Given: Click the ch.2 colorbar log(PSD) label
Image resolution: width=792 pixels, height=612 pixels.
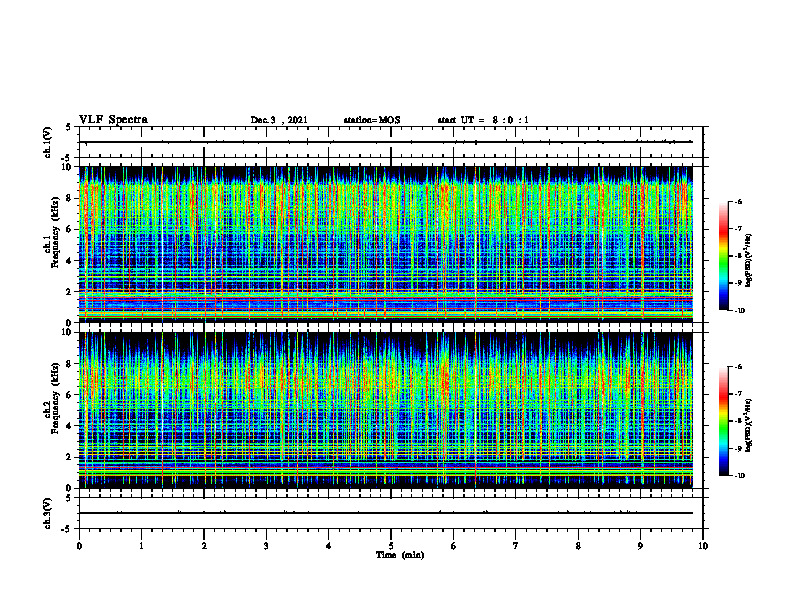Looking at the screenshot, I should 749,425.
